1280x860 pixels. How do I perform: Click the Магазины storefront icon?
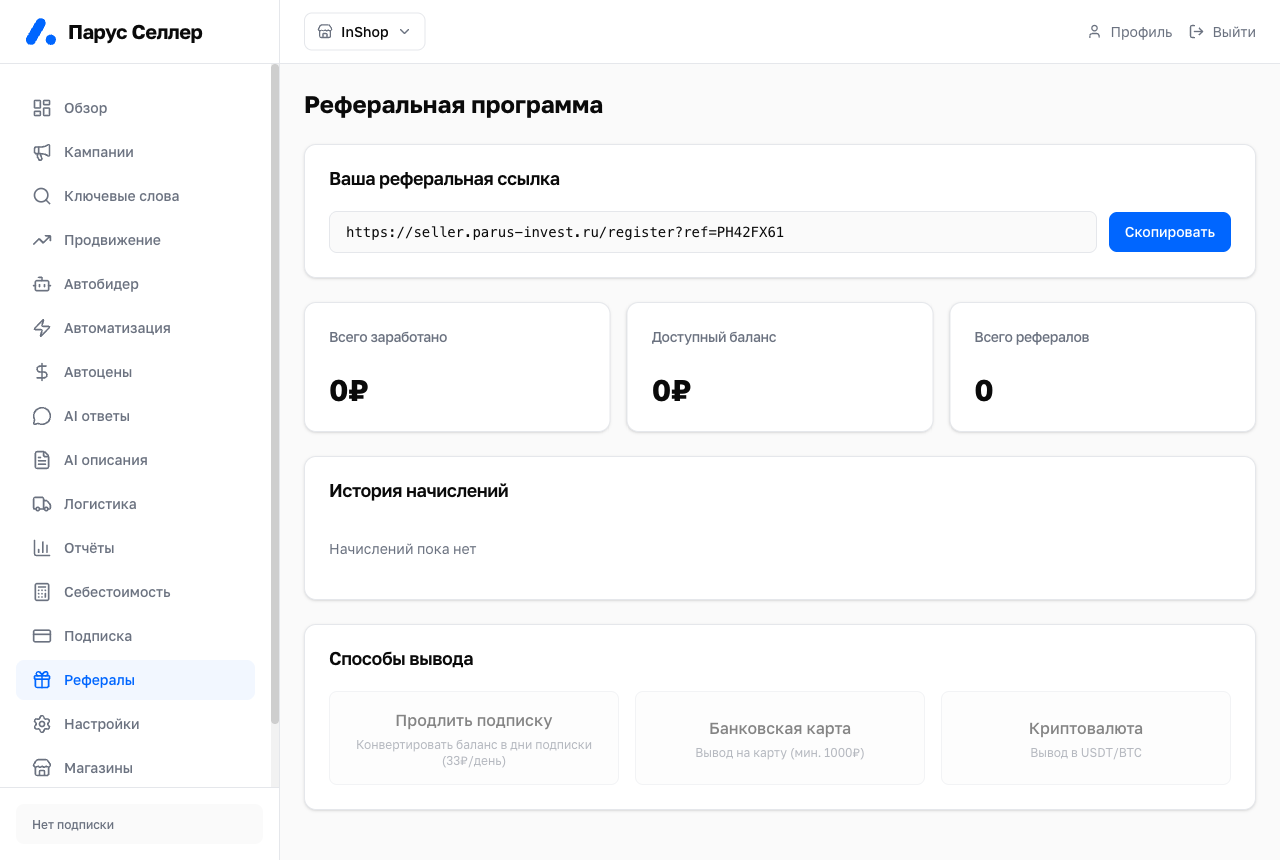pyautogui.click(x=42, y=768)
